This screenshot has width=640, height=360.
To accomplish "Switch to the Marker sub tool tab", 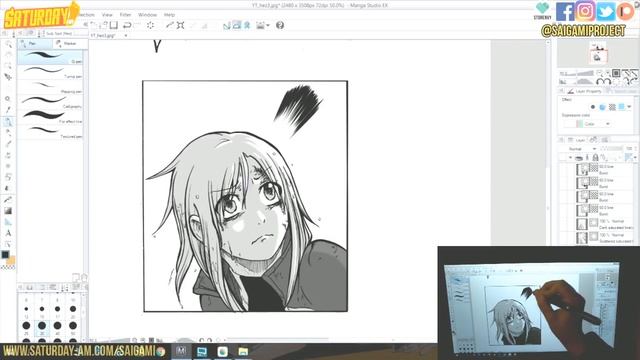I will pos(69,43).
